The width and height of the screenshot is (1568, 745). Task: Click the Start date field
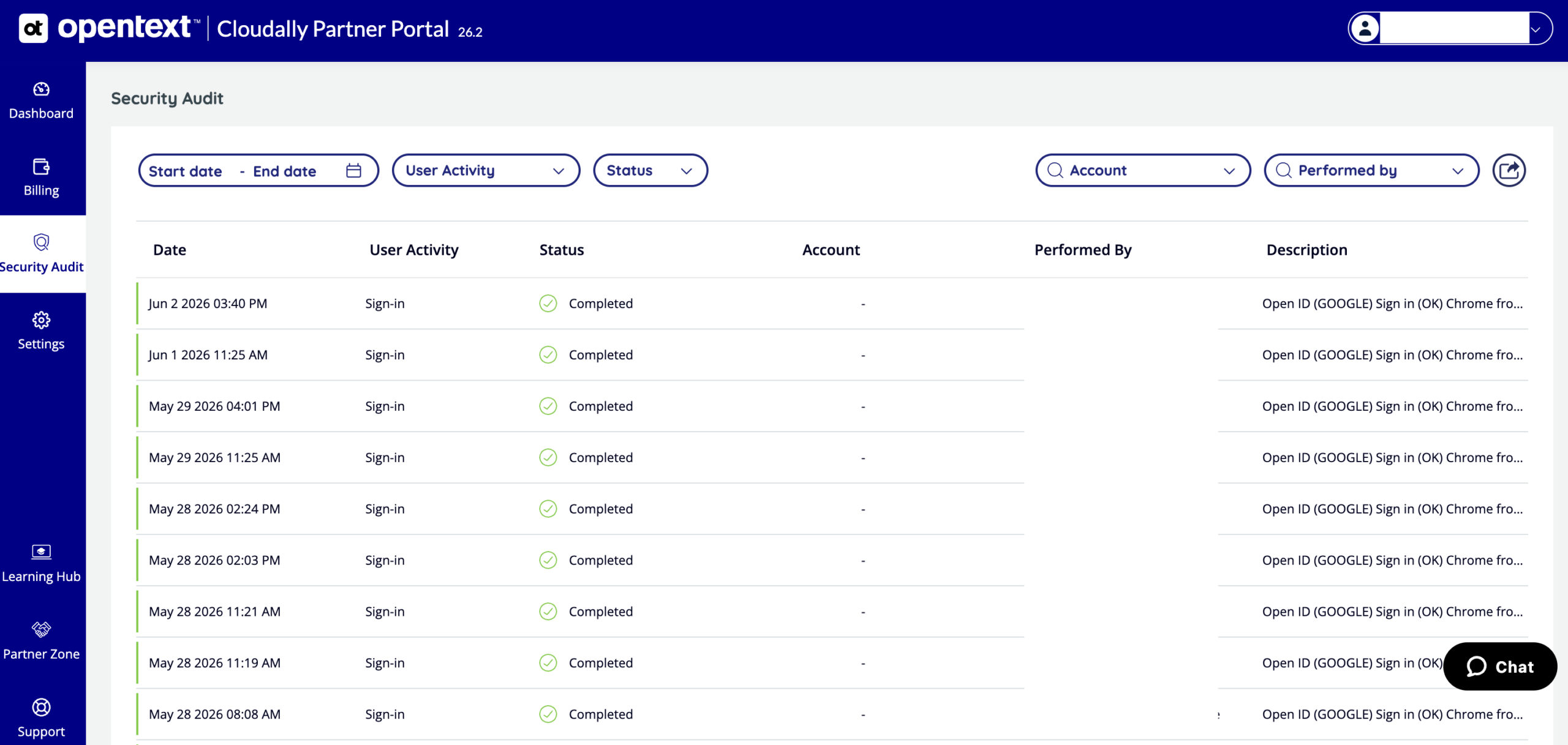tap(185, 171)
